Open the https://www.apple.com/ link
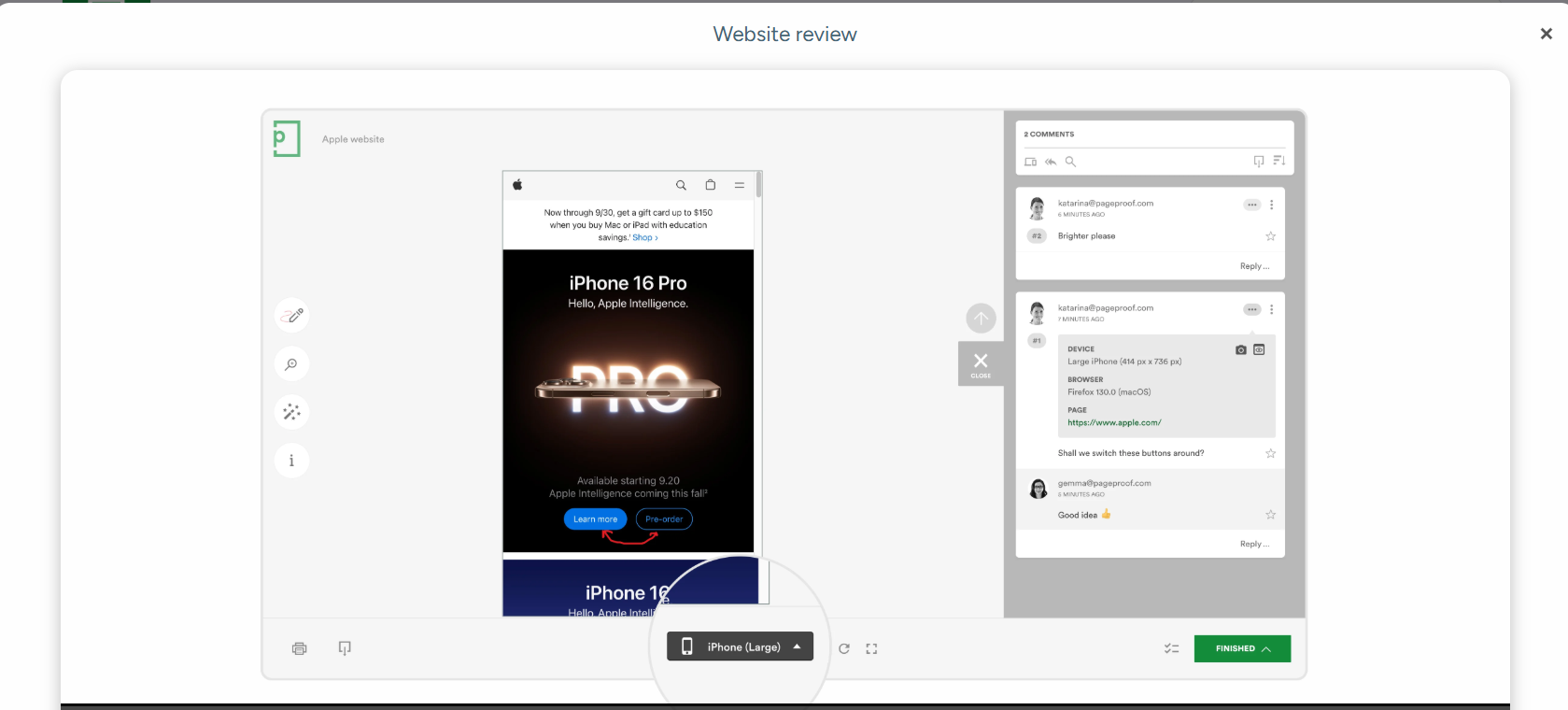The height and width of the screenshot is (710, 1568). 1114,422
